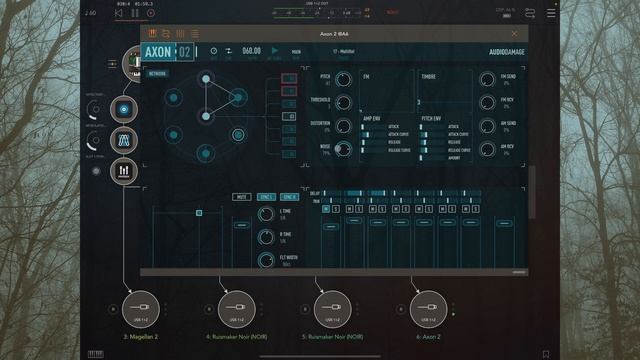Adjust the AM SEND knob
Screen dimensions: 640x360
487,126
